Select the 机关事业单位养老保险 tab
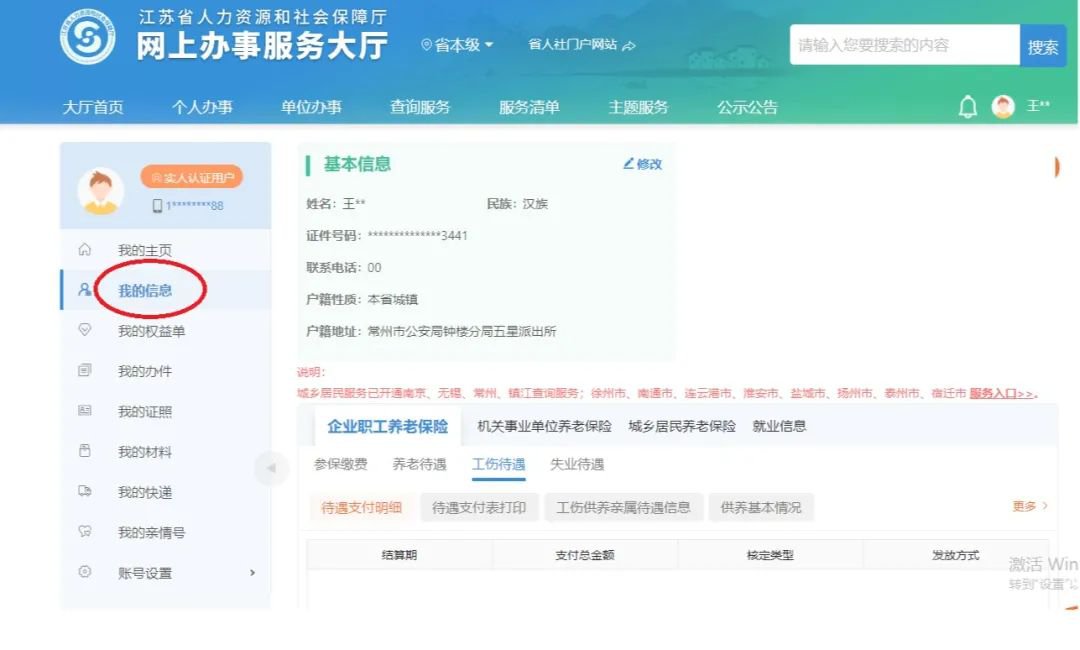The image size is (1080, 650). coord(544,426)
